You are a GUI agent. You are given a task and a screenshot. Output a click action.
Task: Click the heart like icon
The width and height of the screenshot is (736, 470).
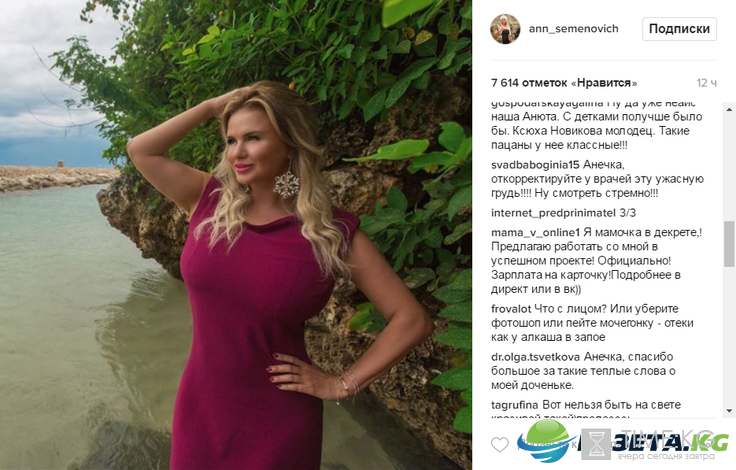click(x=499, y=444)
